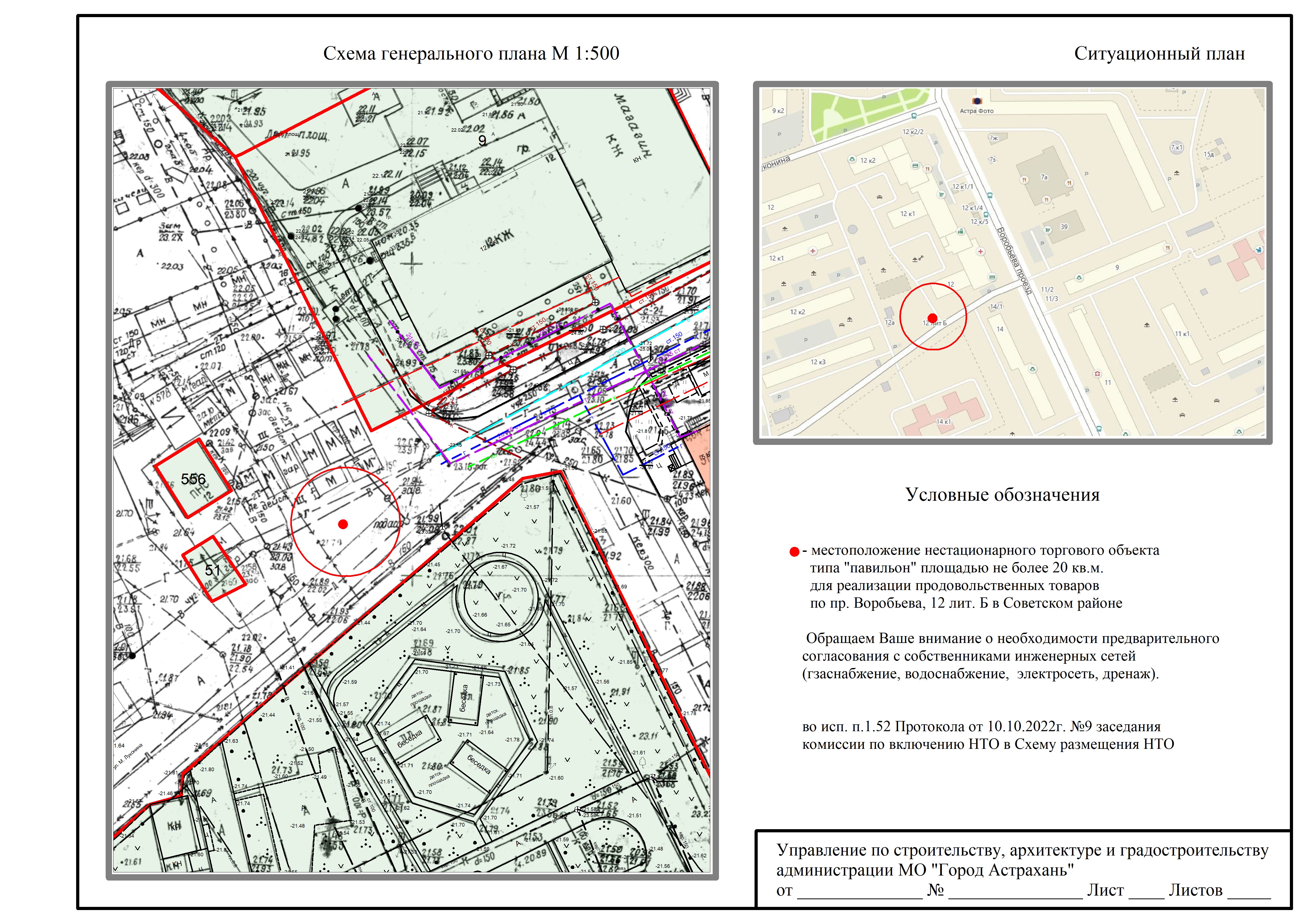Screen dimensions: 1307x924
Task: Click building label '14 к1' on situational map
Action: tap(943, 422)
